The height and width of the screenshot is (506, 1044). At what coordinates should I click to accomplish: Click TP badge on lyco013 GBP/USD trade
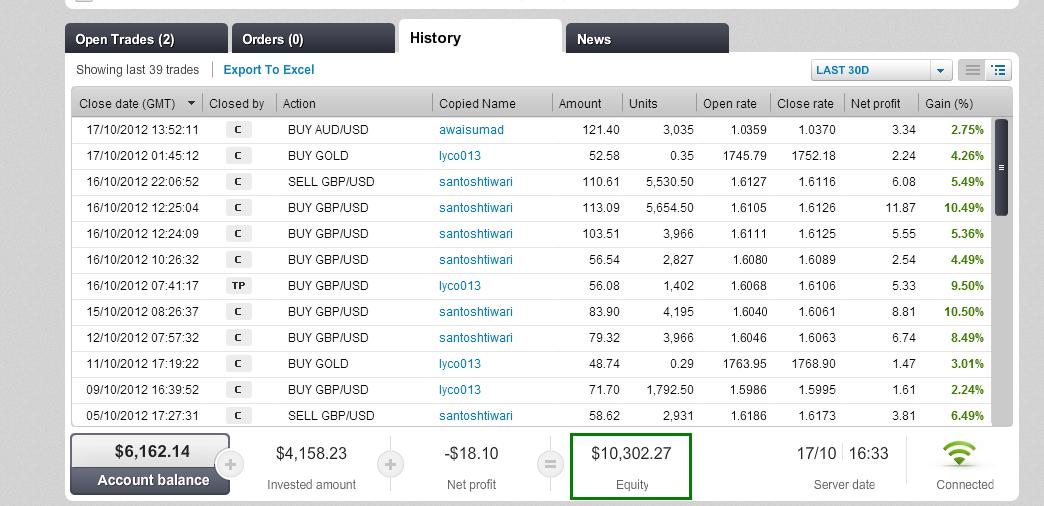point(238,285)
